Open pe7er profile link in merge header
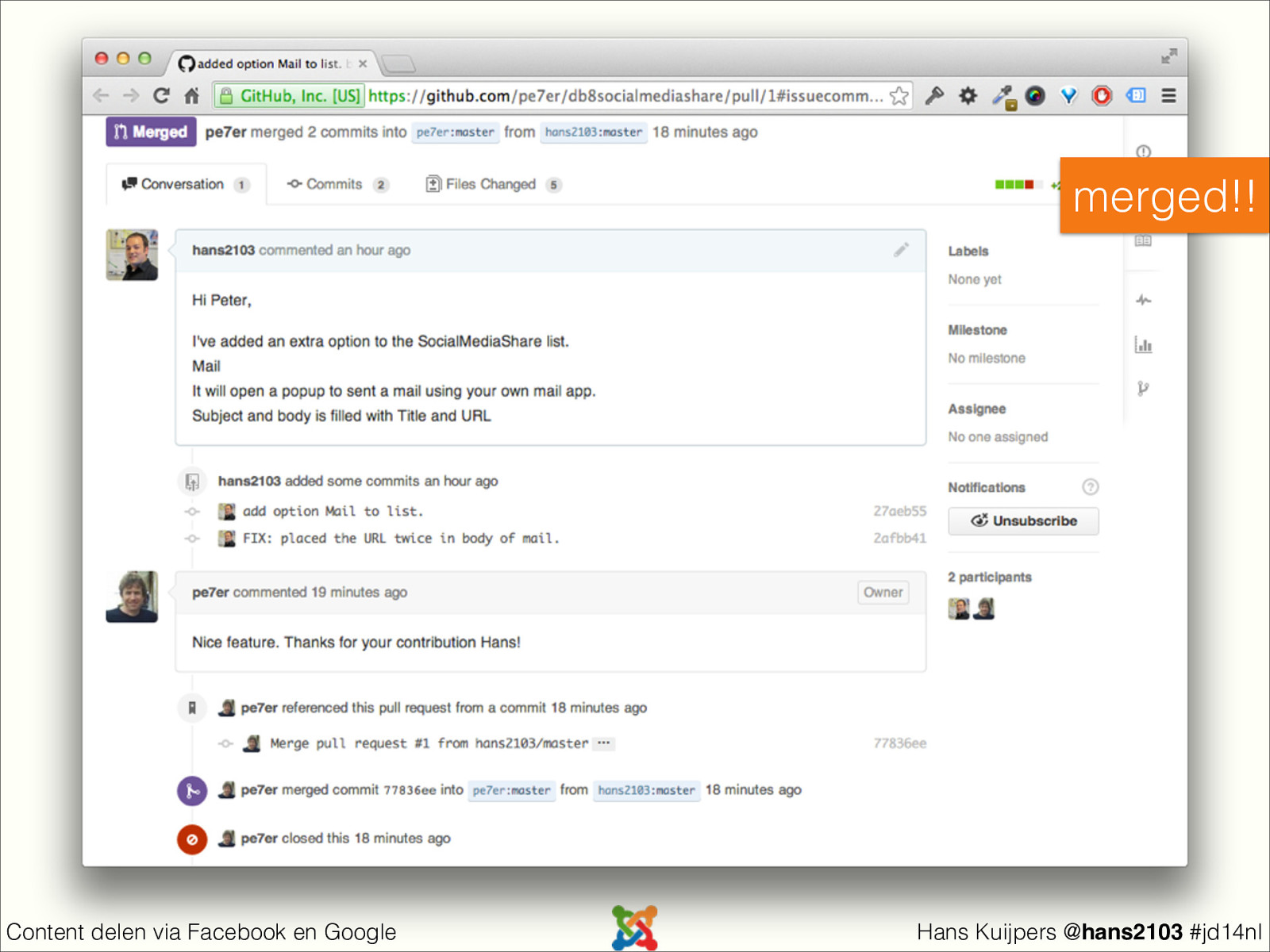This screenshot has height=952, width=1270. click(225, 132)
